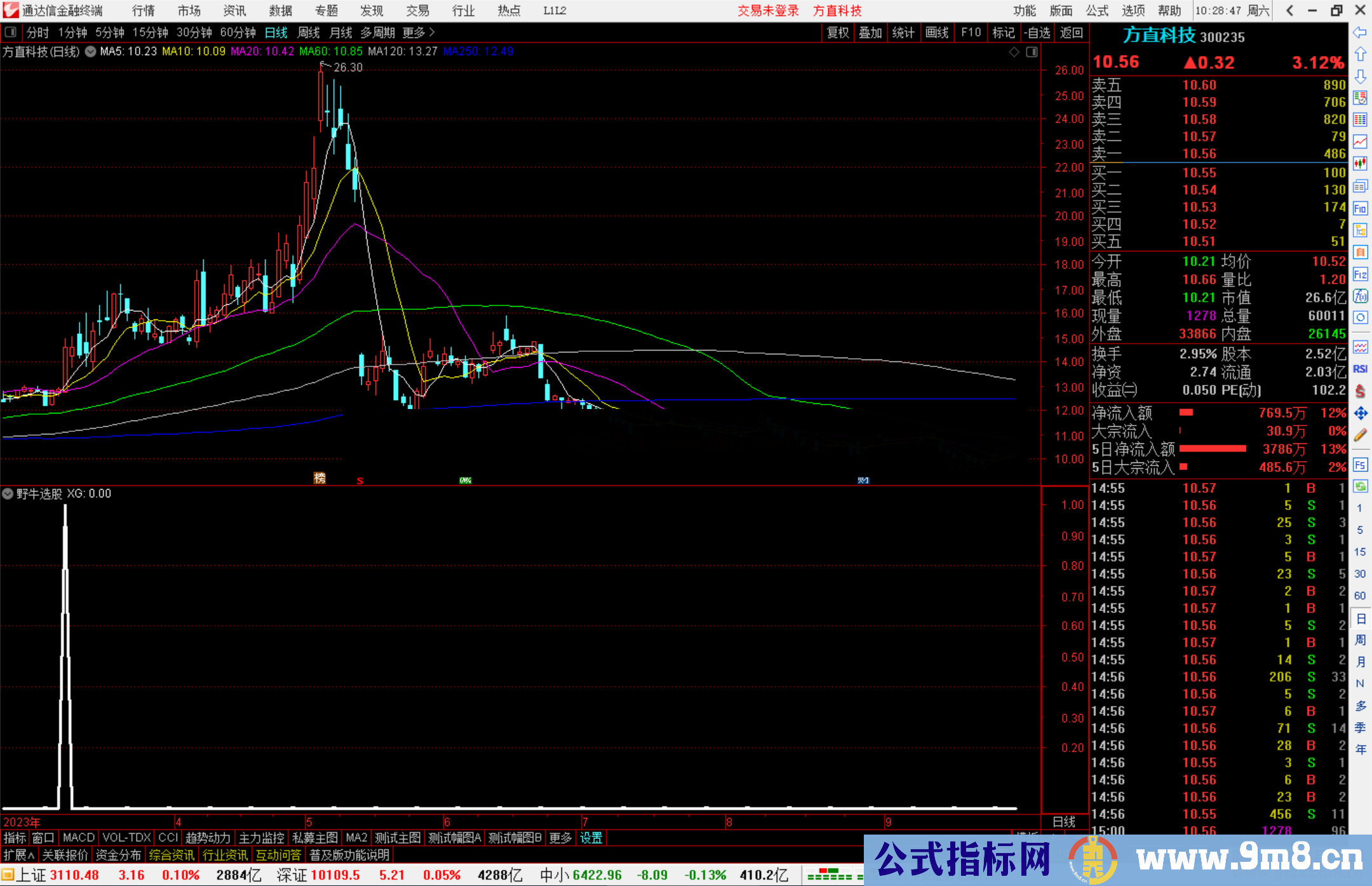The width and height of the screenshot is (1372, 886).
Task: Click the back arrow in the right sidebar
Action: (1360, 32)
